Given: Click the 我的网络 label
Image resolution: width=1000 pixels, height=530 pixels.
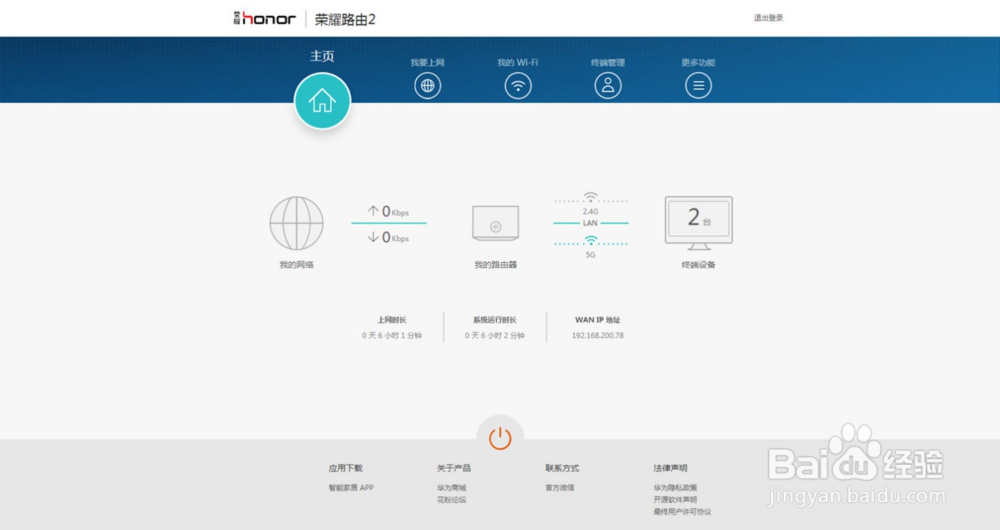Looking at the screenshot, I should tap(297, 265).
